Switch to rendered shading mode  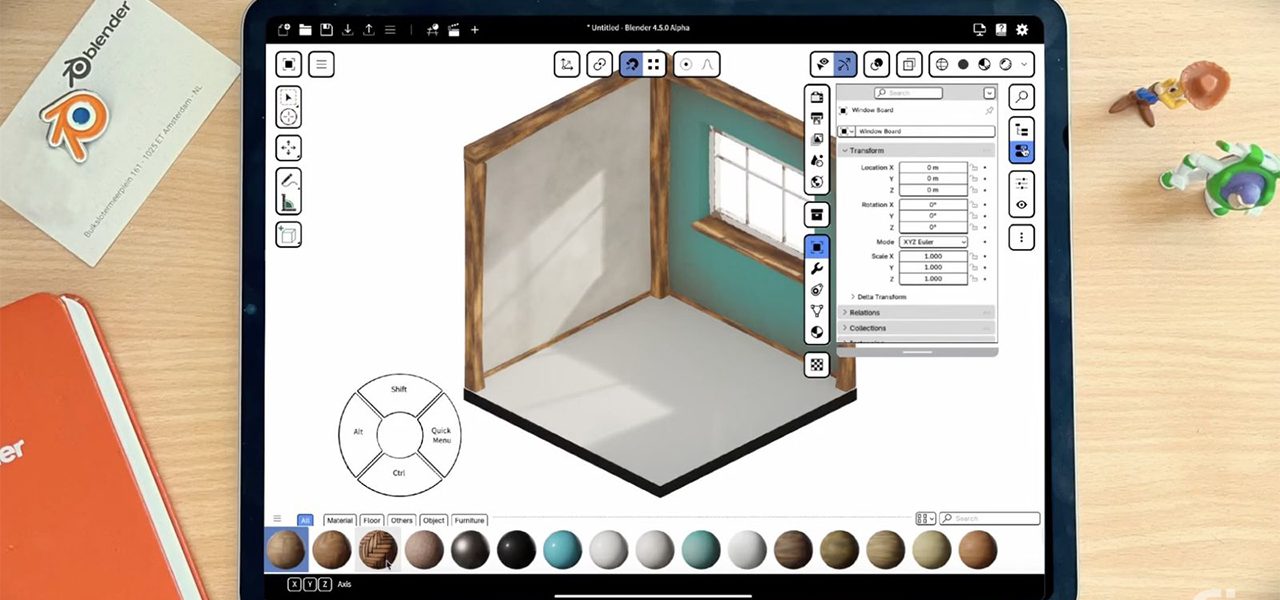1005,64
